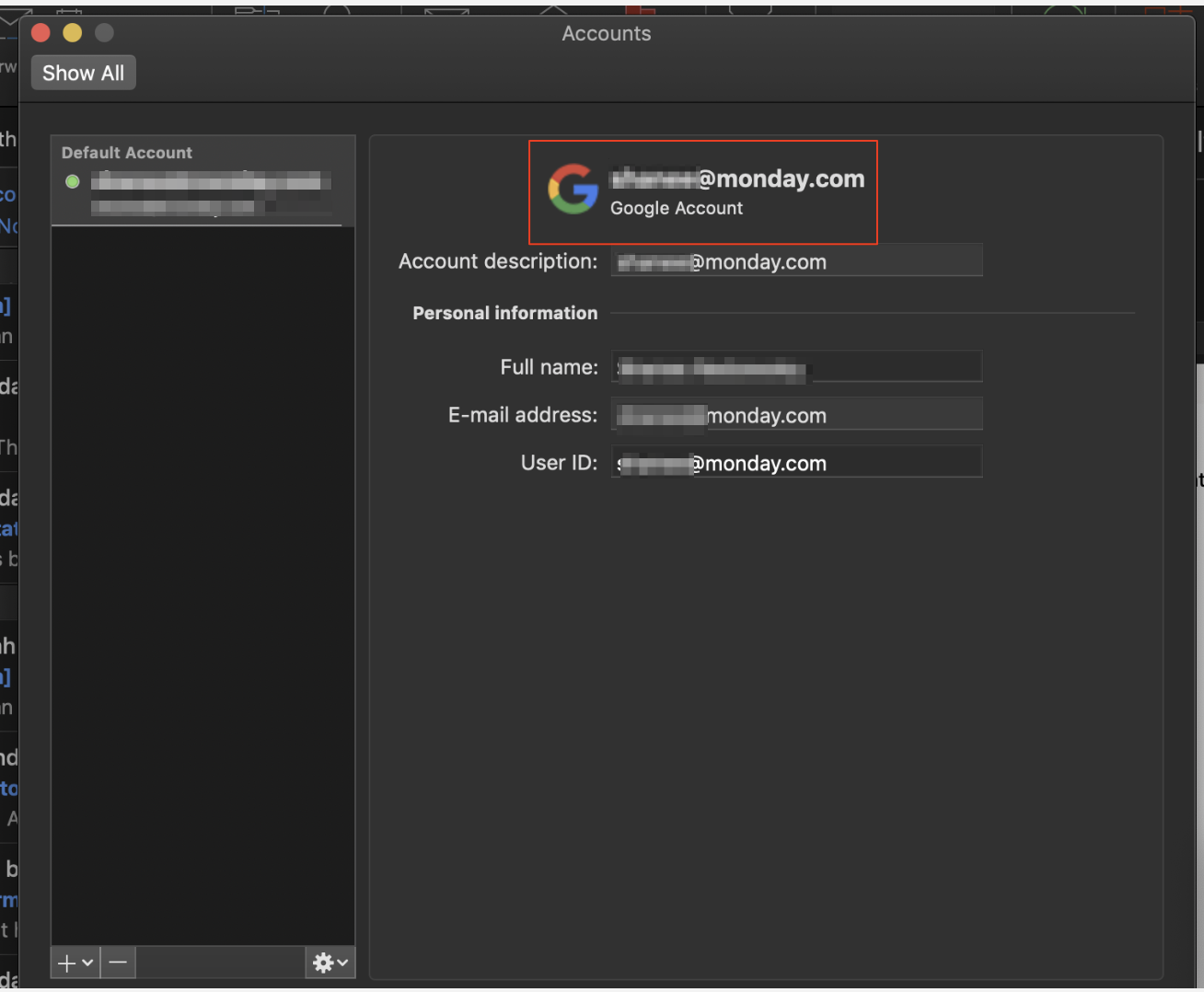
Task: Close the Accounts window
Action: pos(41,33)
